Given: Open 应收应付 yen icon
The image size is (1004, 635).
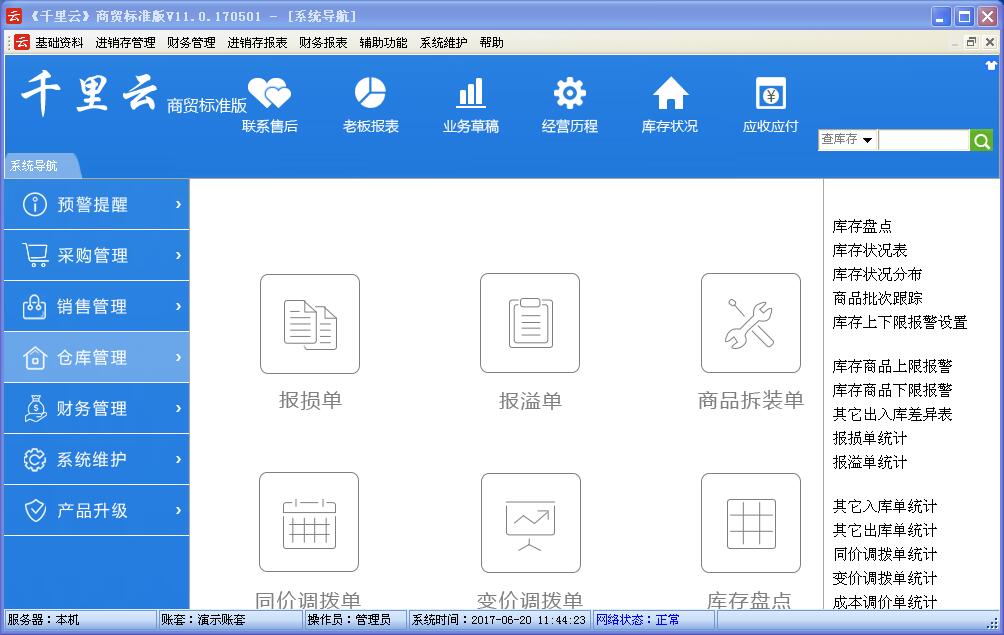Looking at the screenshot, I should [770, 93].
